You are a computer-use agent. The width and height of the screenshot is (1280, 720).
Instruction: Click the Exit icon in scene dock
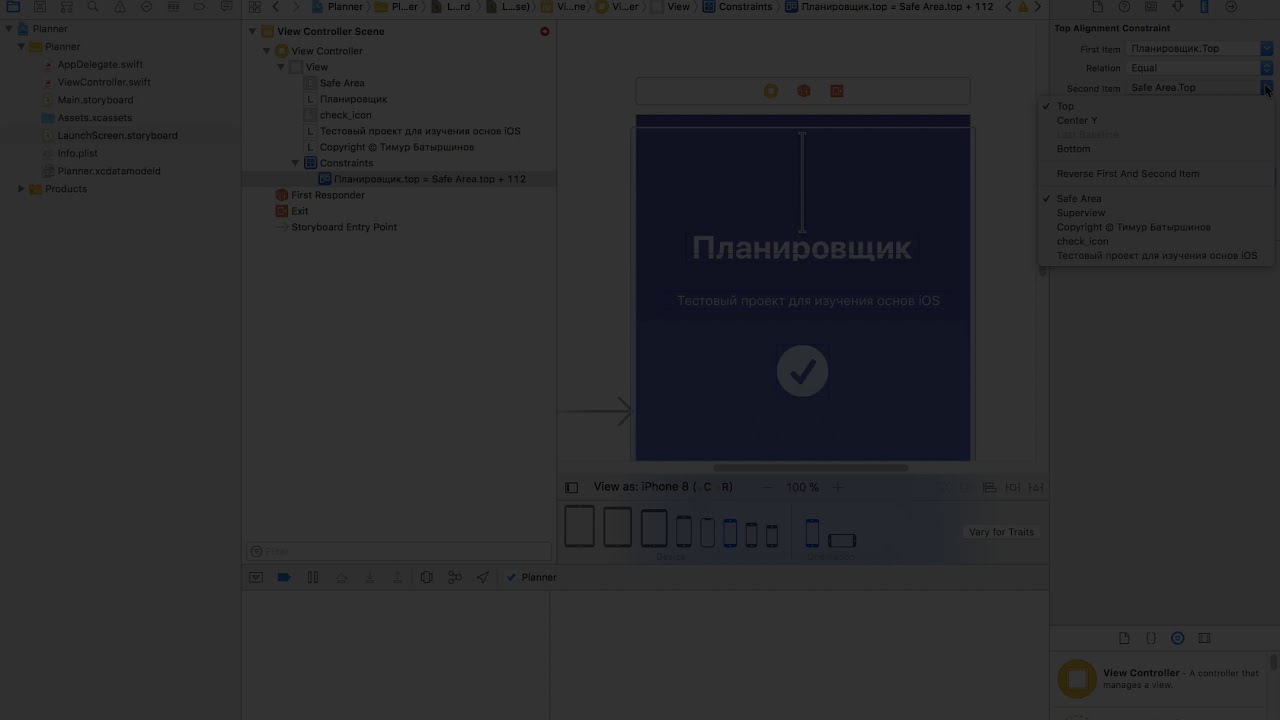[837, 91]
